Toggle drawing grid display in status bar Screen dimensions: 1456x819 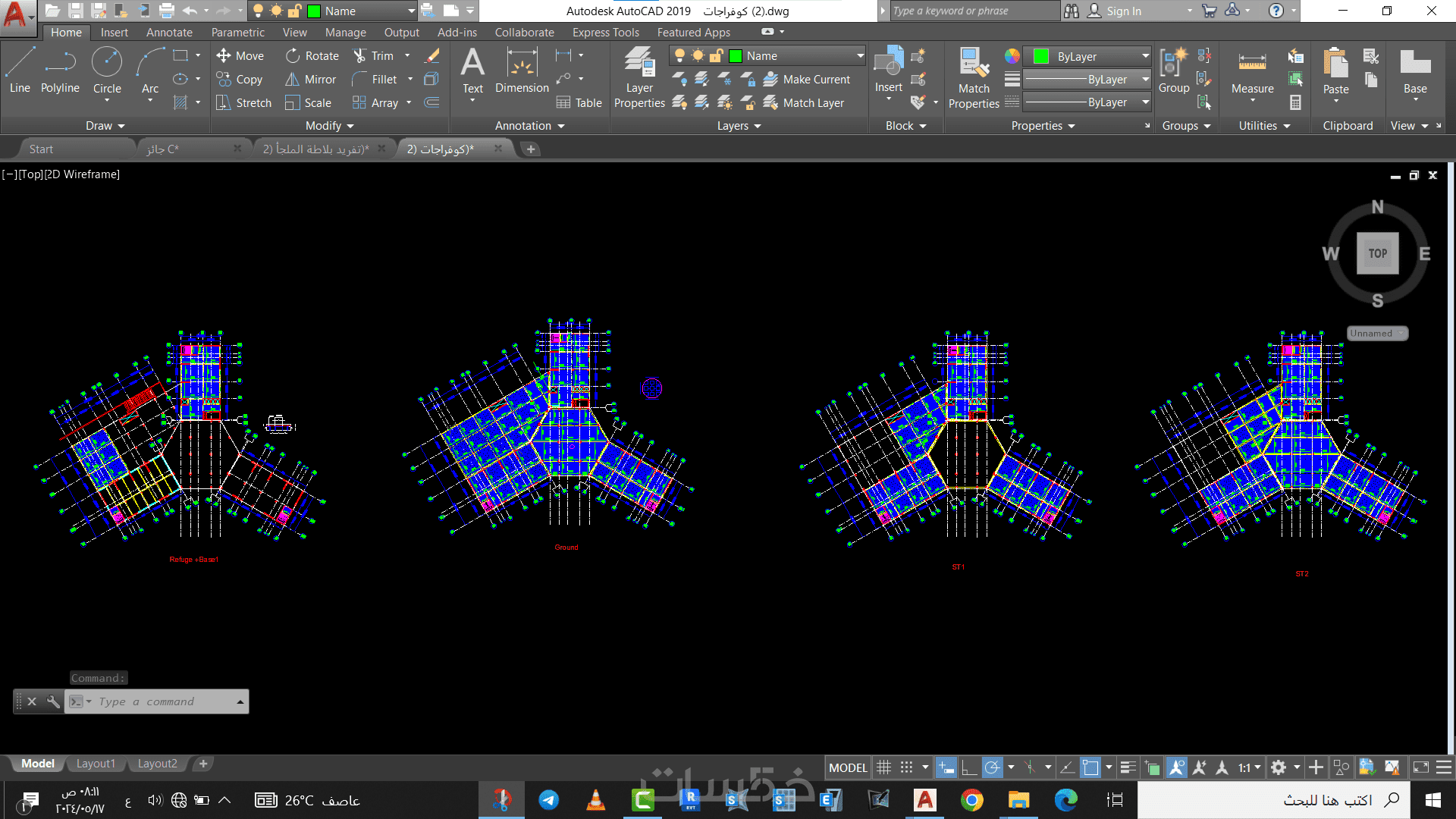(883, 767)
